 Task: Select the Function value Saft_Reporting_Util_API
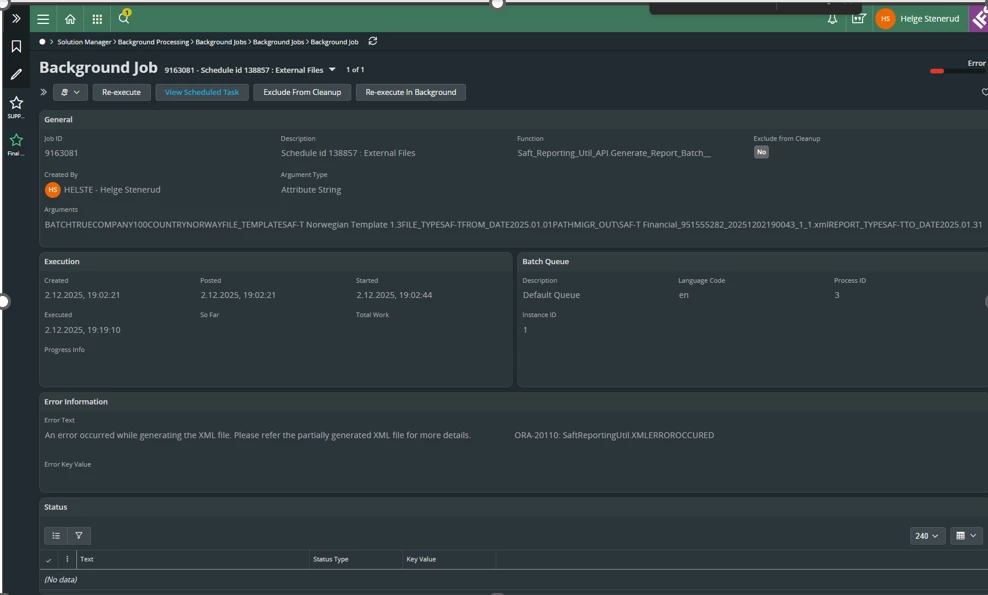pyautogui.click(x=614, y=153)
